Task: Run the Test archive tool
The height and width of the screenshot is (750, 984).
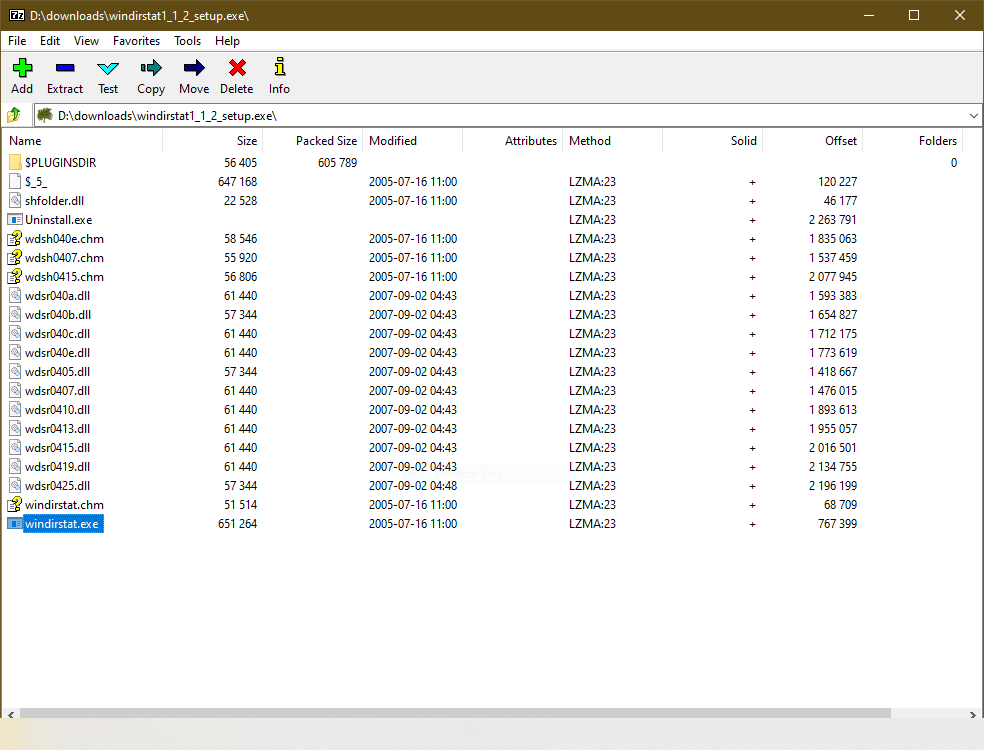Action: pos(108,68)
